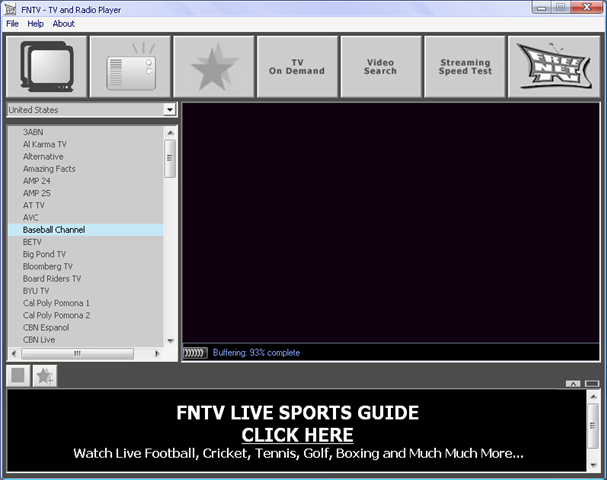
Task: Add channel to favorites star-plus icon
Action: pyautogui.click(x=45, y=375)
